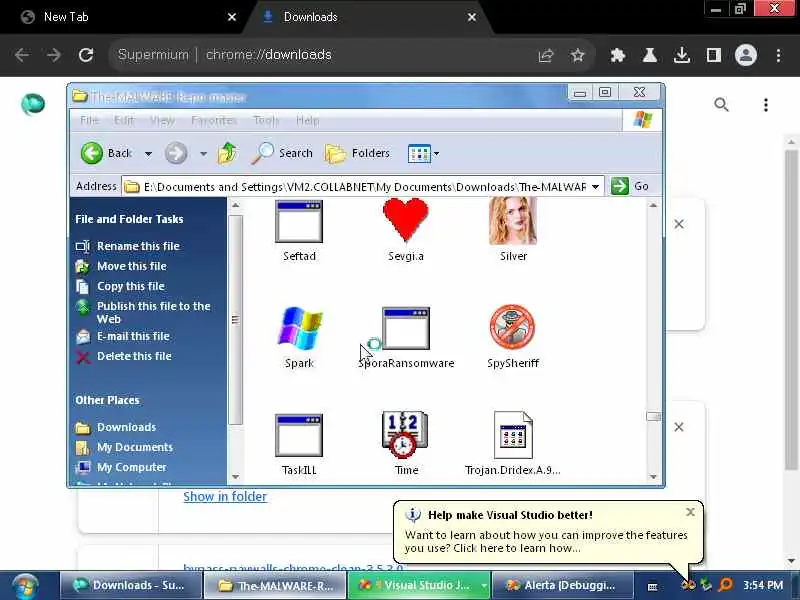Reload the browser page
Screen dimensions: 800x600
[86, 55]
